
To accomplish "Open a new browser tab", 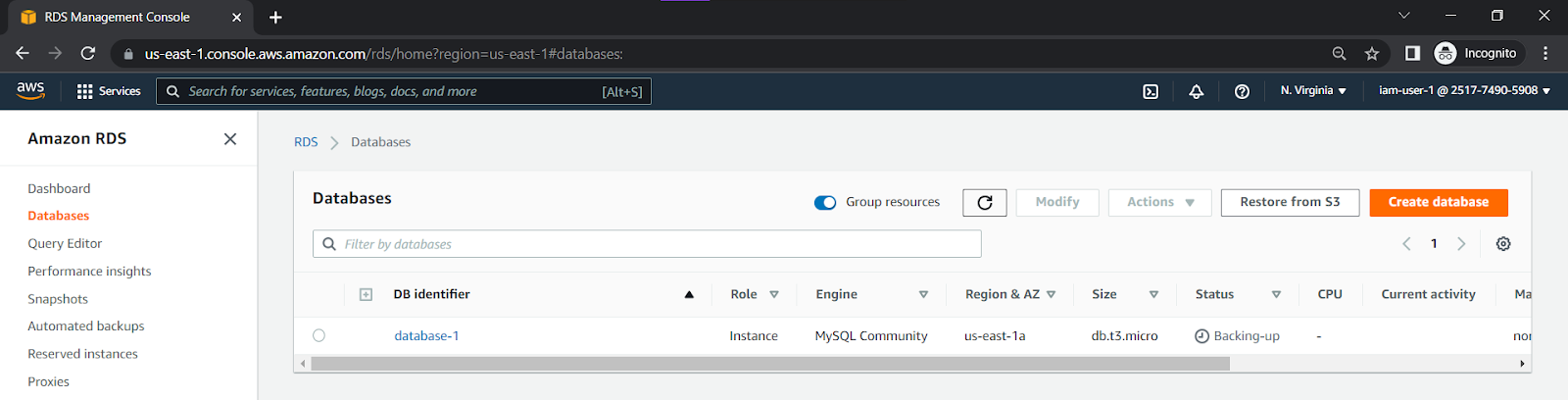I will pos(275,17).
